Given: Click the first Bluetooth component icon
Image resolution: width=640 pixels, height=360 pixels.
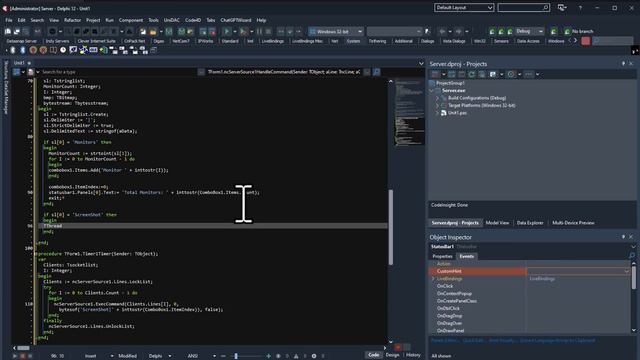Looking at the screenshot, I should click(13, 50).
